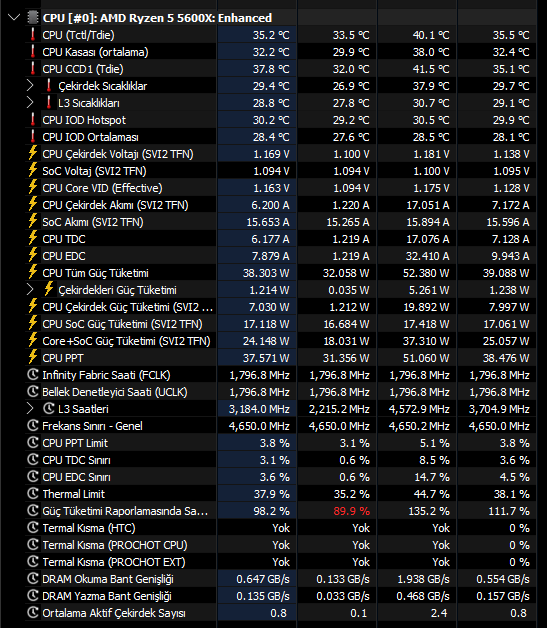Select the CPU Tüm Güç Tüketimi row
547x628 pixels.
[x=281, y=273]
